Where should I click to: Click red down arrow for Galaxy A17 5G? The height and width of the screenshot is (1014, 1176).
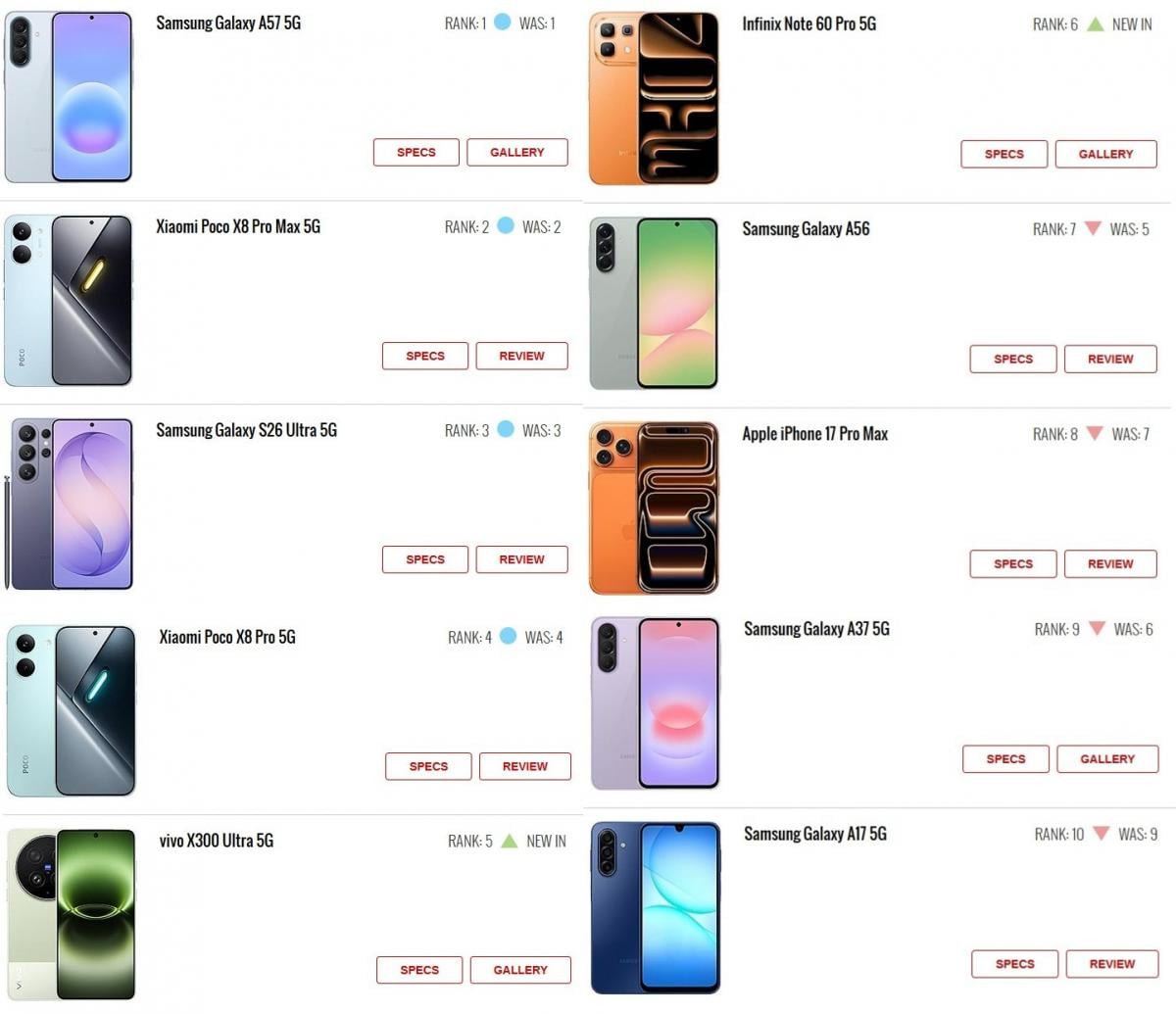(x=1101, y=834)
